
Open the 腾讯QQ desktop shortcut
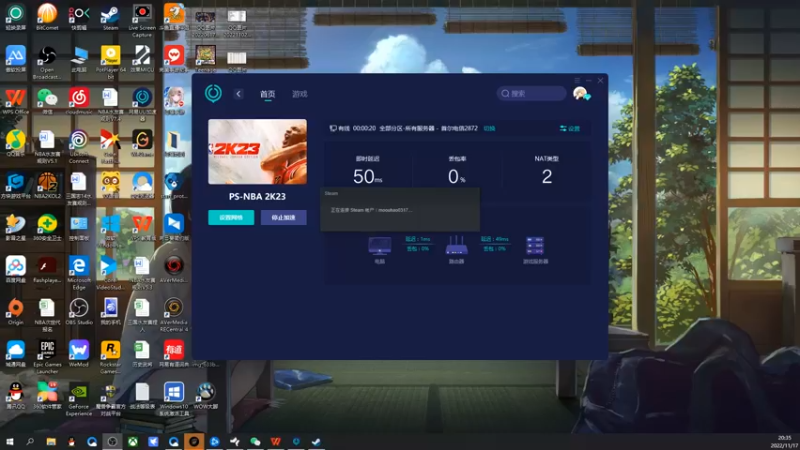[15, 396]
